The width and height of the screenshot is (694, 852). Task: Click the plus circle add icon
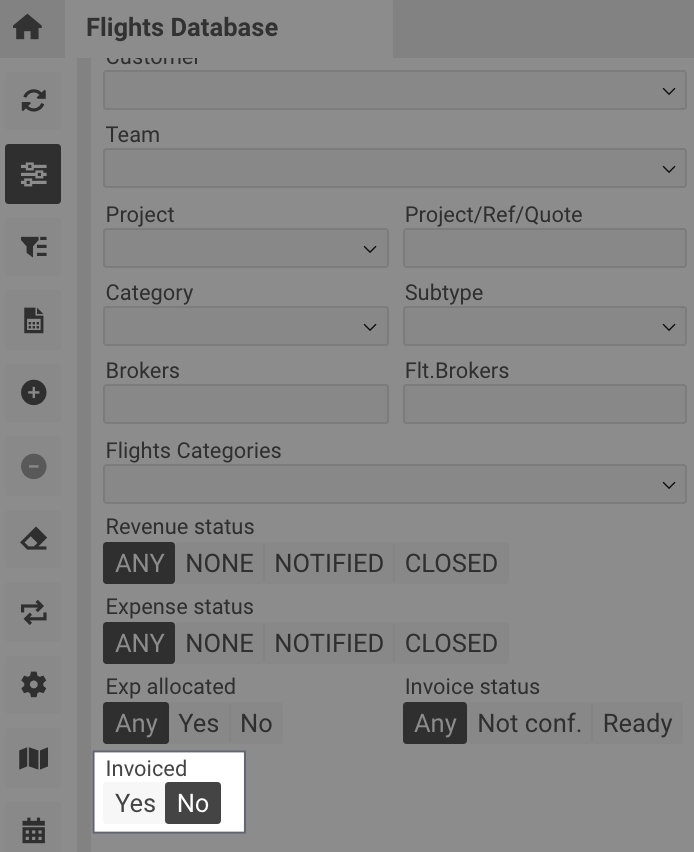pyautogui.click(x=33, y=393)
